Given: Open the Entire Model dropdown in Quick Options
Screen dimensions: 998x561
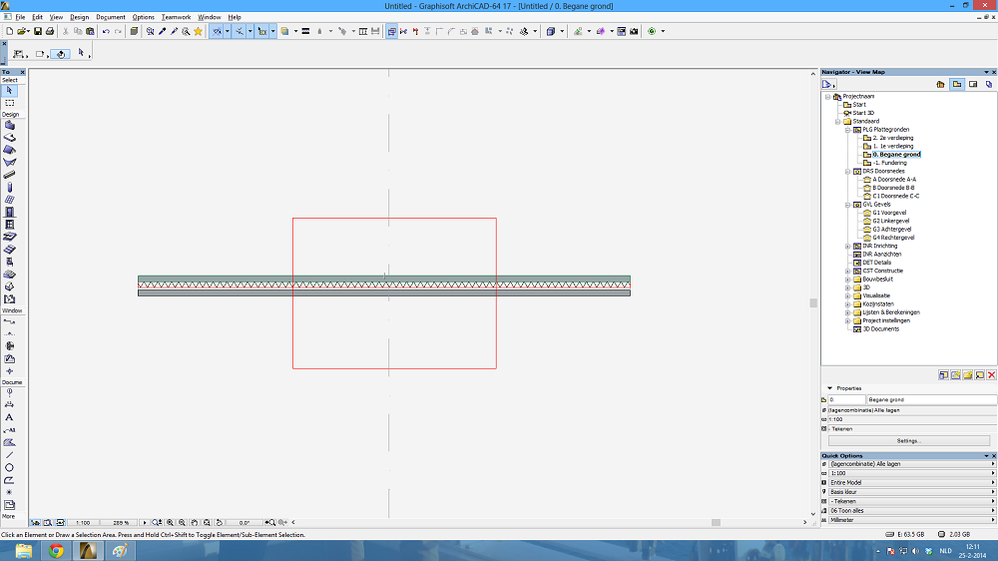Looking at the screenshot, I should click(912, 483).
